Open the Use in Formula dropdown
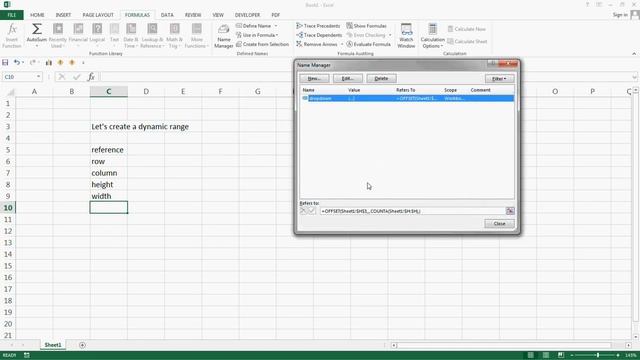 tap(257, 35)
